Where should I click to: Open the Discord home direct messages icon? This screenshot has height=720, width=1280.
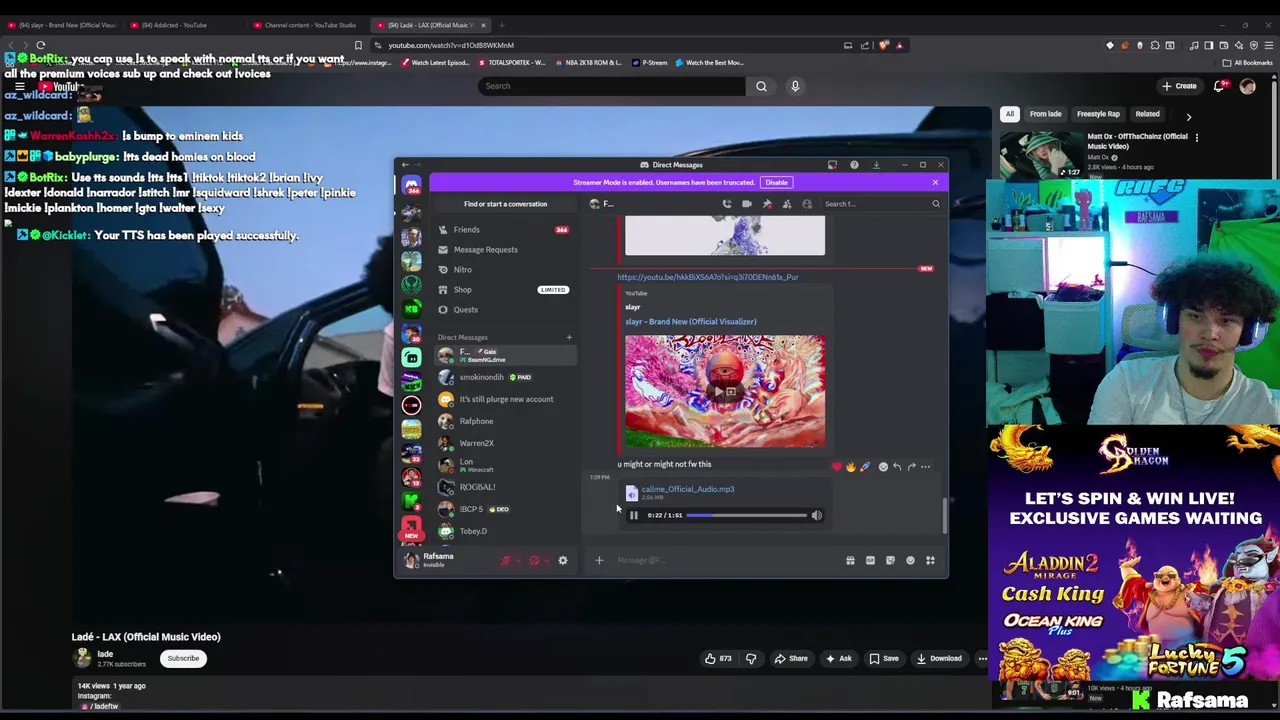(411, 186)
